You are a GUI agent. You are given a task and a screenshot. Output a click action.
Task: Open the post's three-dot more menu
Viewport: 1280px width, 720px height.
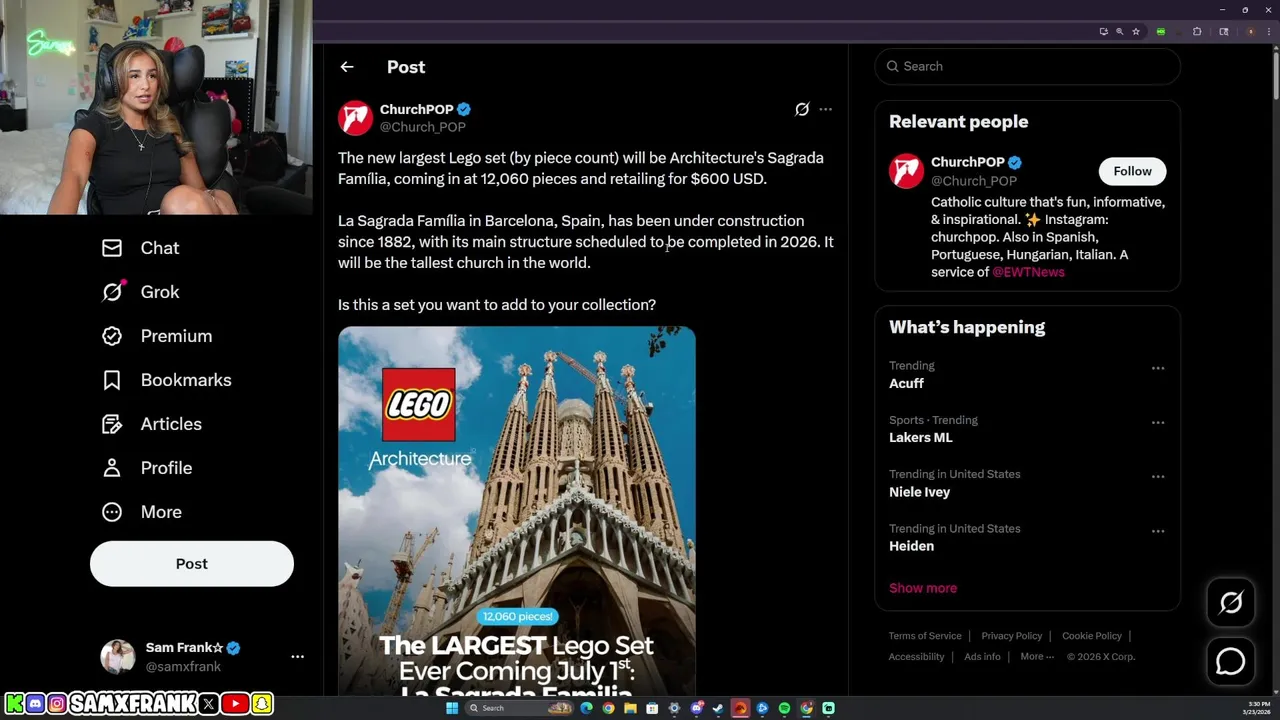pyautogui.click(x=825, y=109)
